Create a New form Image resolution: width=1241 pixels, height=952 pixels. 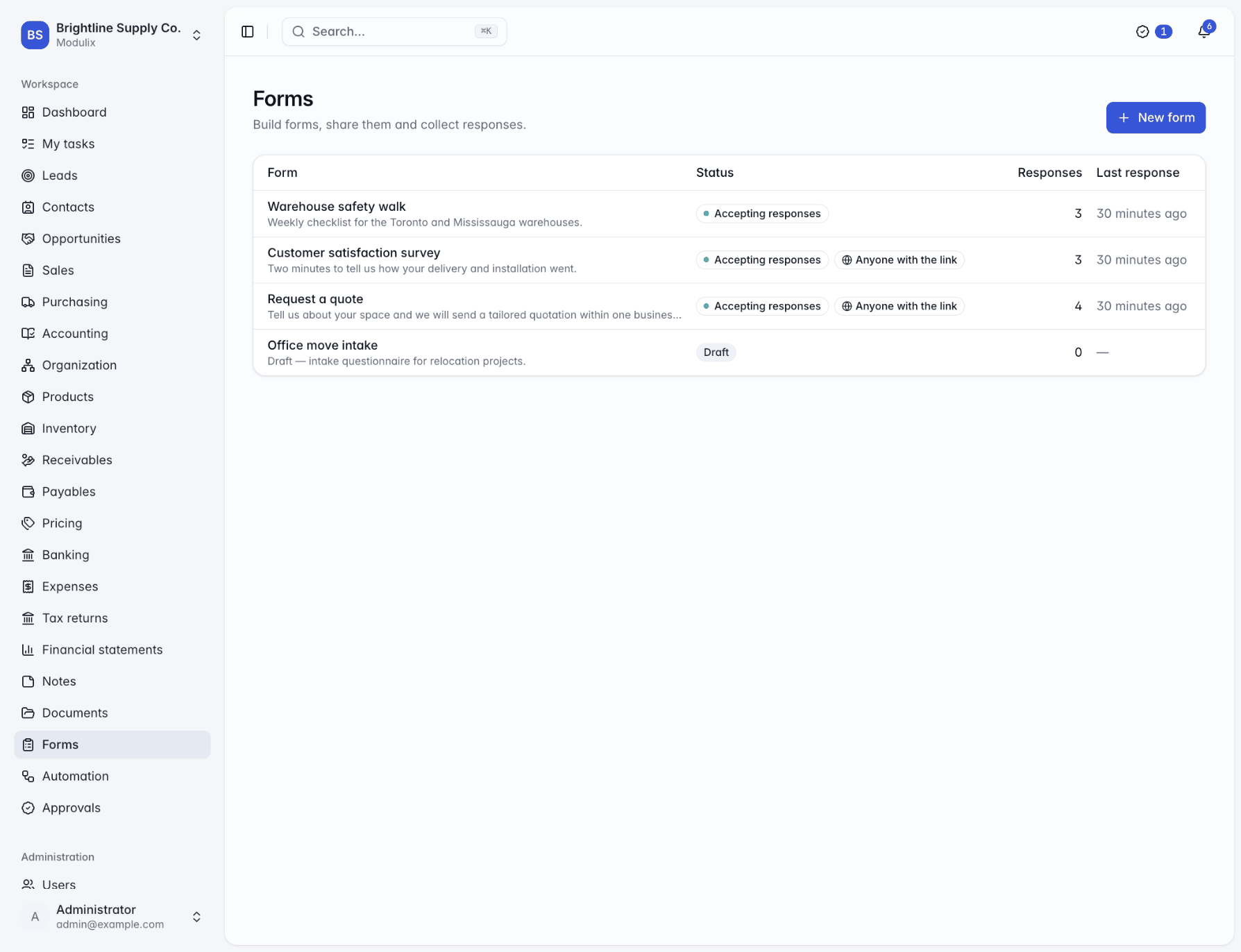coord(1156,118)
